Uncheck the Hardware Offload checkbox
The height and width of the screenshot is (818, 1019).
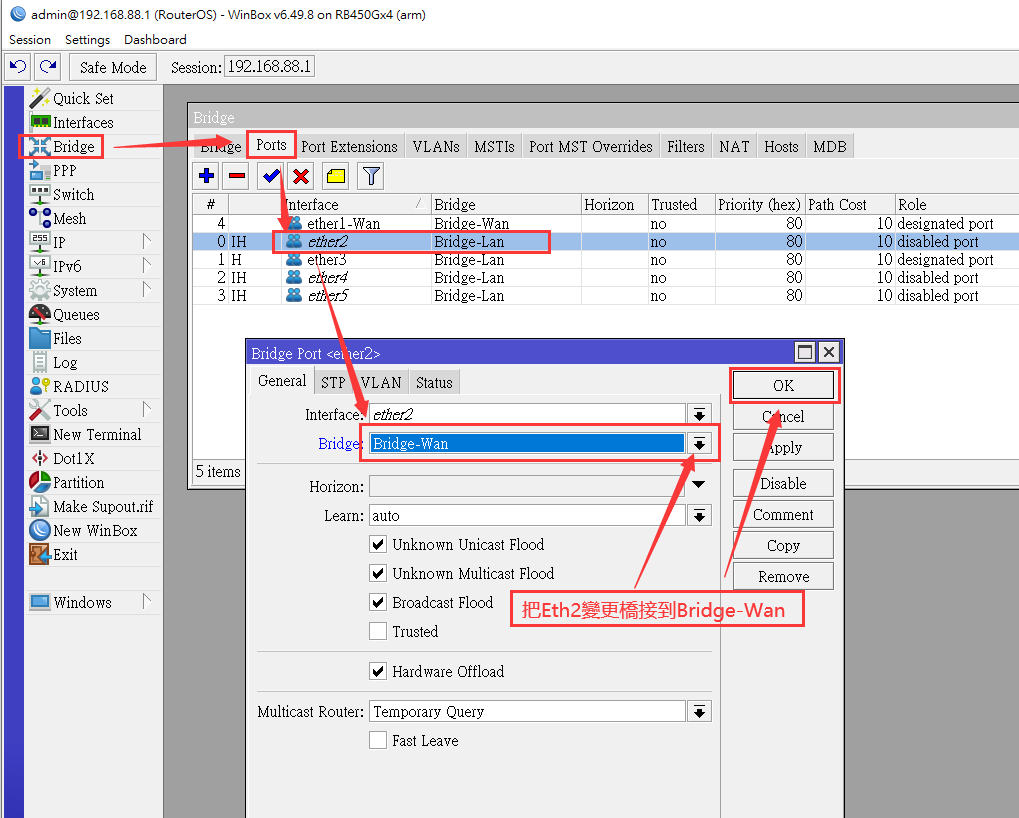pos(378,671)
